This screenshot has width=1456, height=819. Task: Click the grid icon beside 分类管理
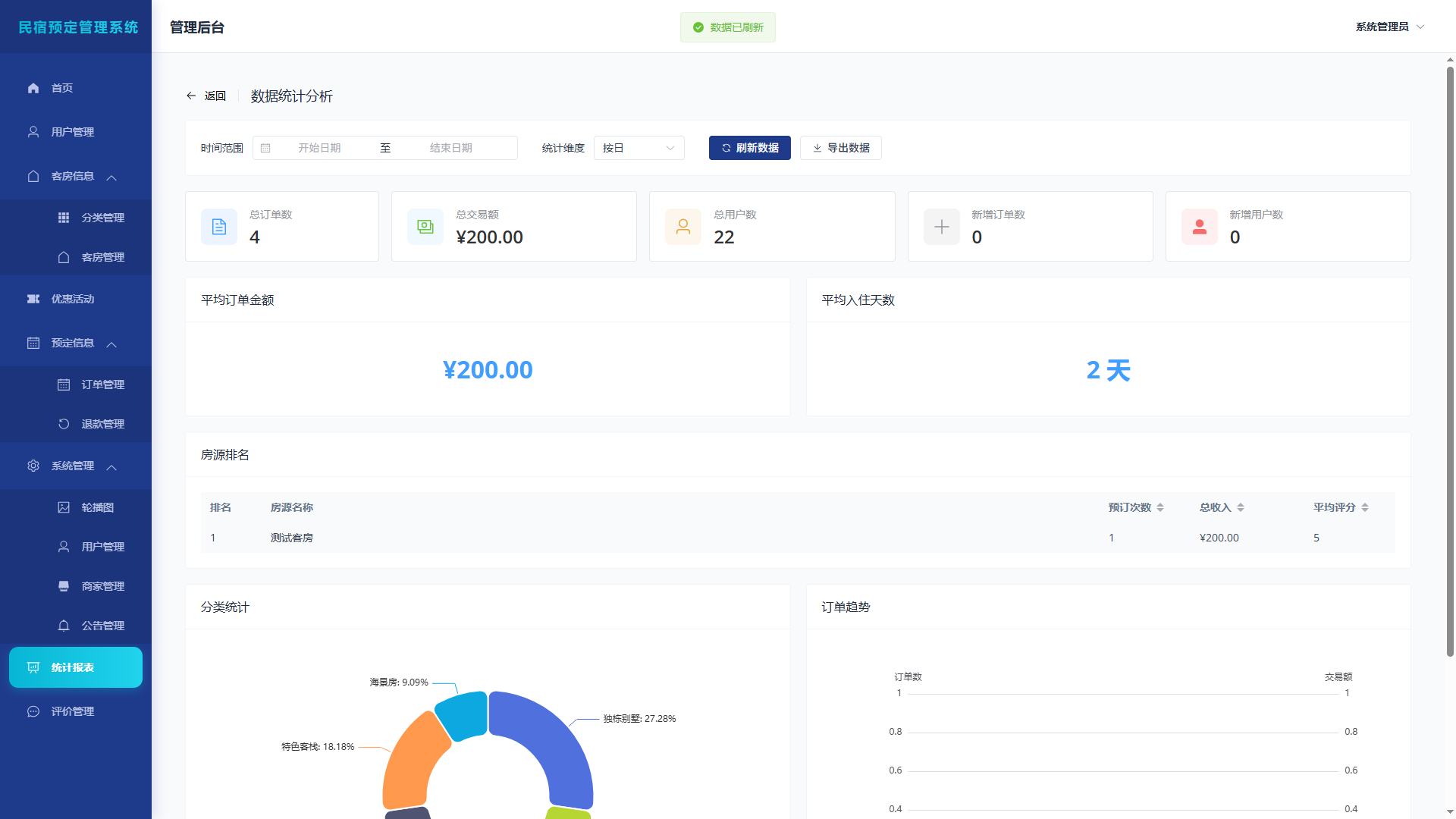click(x=64, y=218)
